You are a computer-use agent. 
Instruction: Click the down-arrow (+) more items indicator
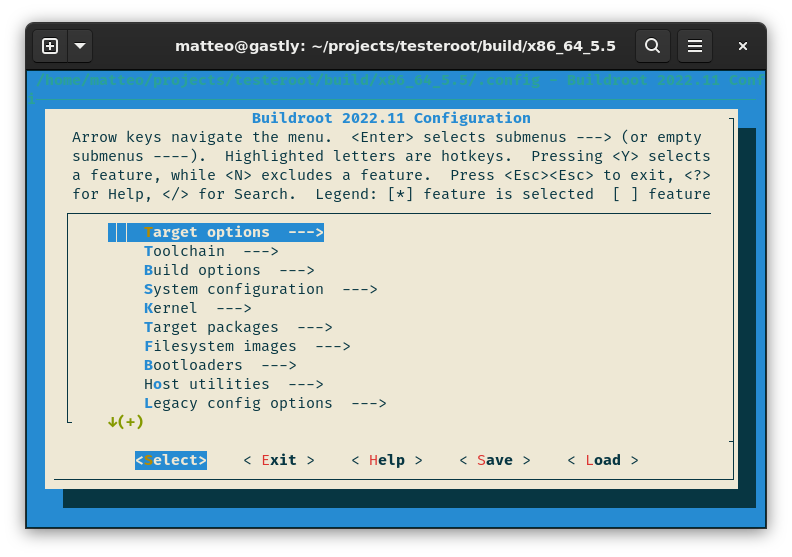(x=126, y=422)
